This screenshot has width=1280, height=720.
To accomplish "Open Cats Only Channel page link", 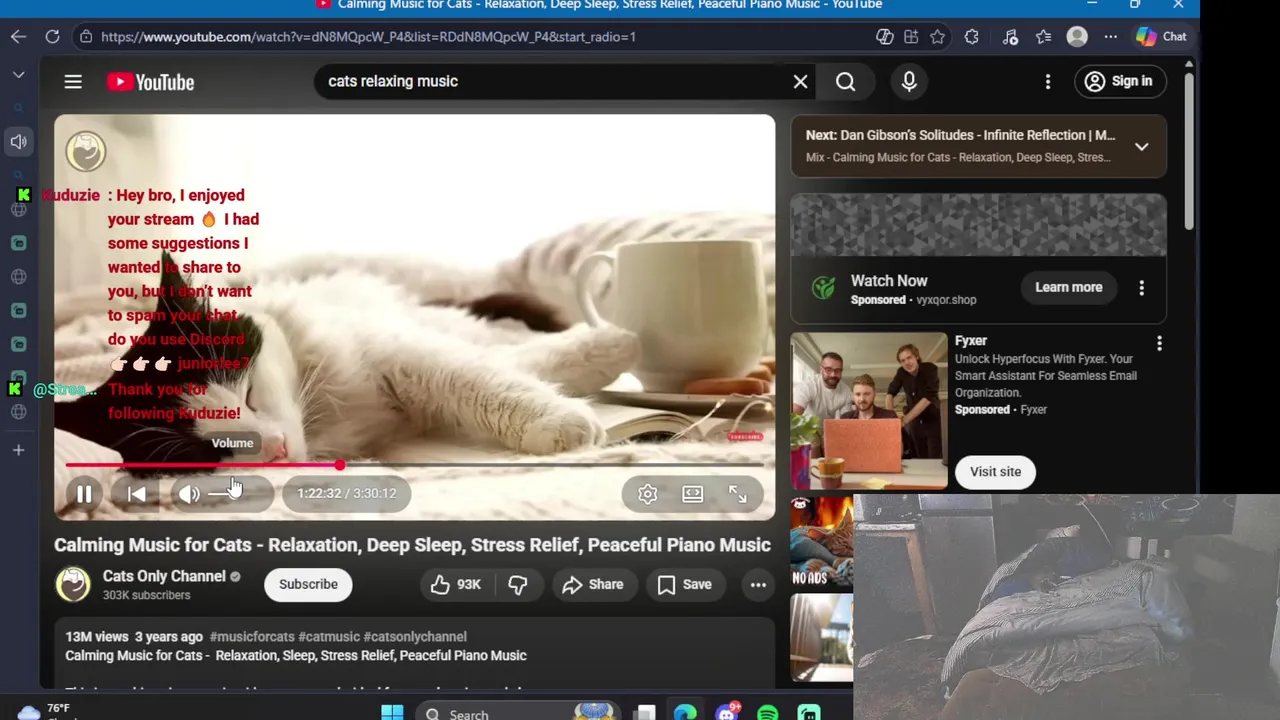I will click(x=164, y=576).
